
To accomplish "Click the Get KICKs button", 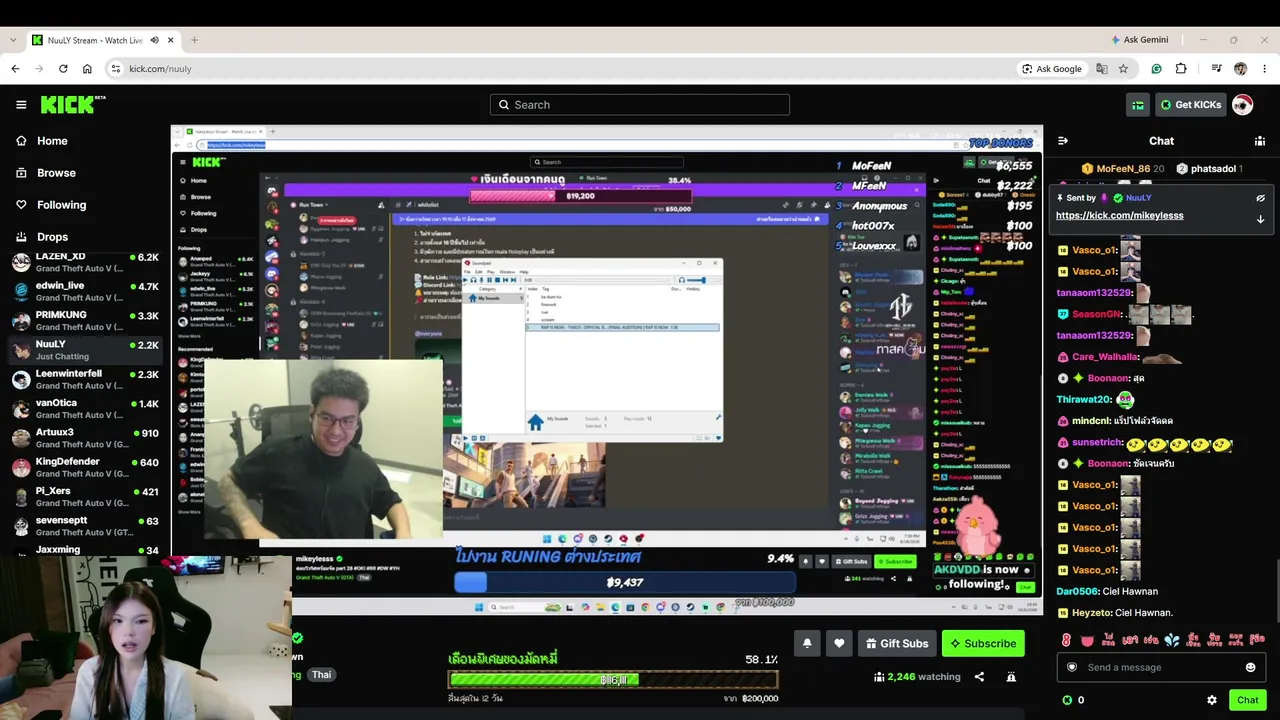I will click(1190, 104).
